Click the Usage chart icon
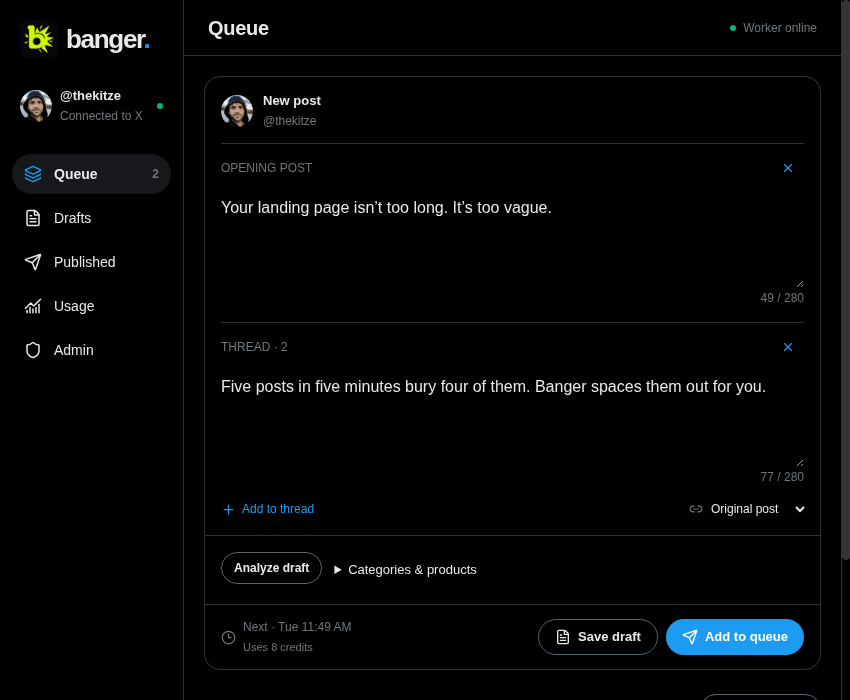This screenshot has height=700, width=850. [x=33, y=306]
